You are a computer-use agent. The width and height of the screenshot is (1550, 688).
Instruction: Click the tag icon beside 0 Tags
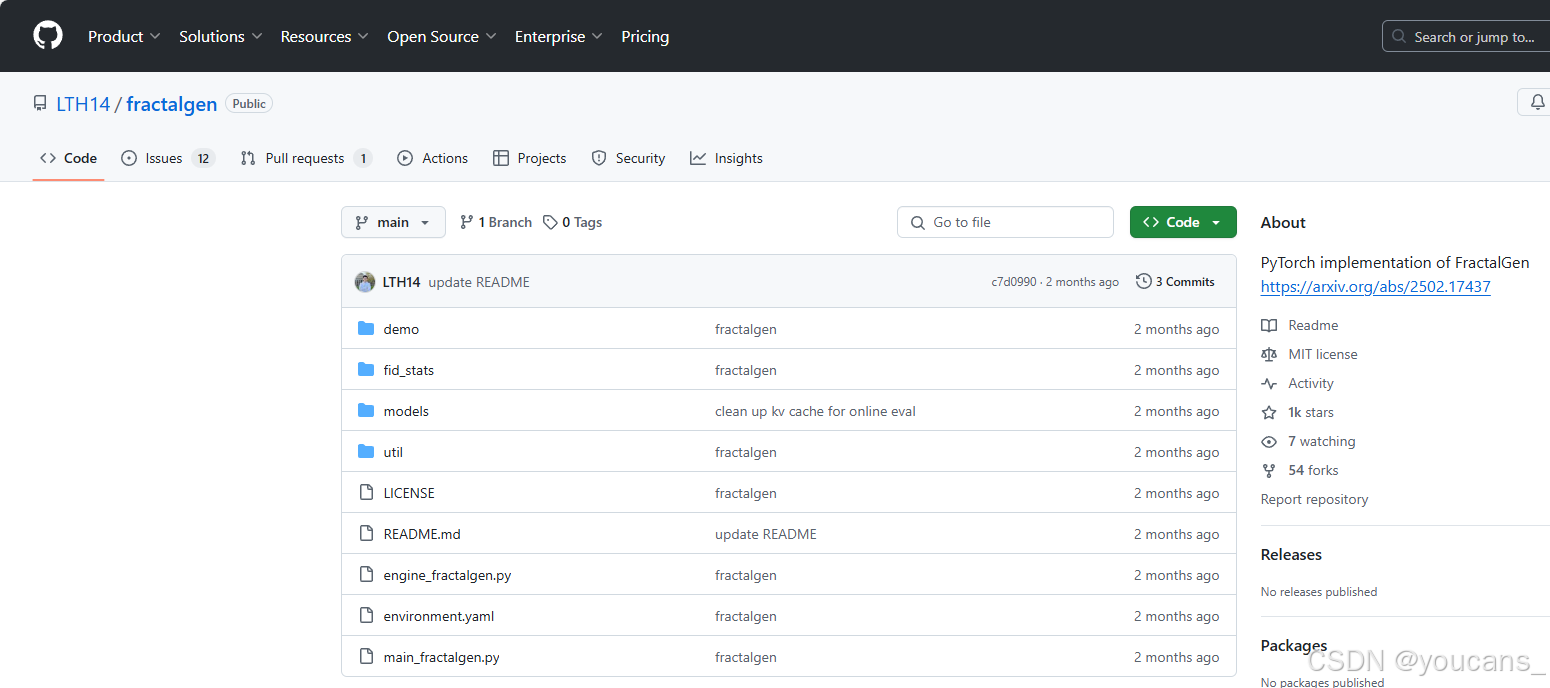(x=550, y=222)
